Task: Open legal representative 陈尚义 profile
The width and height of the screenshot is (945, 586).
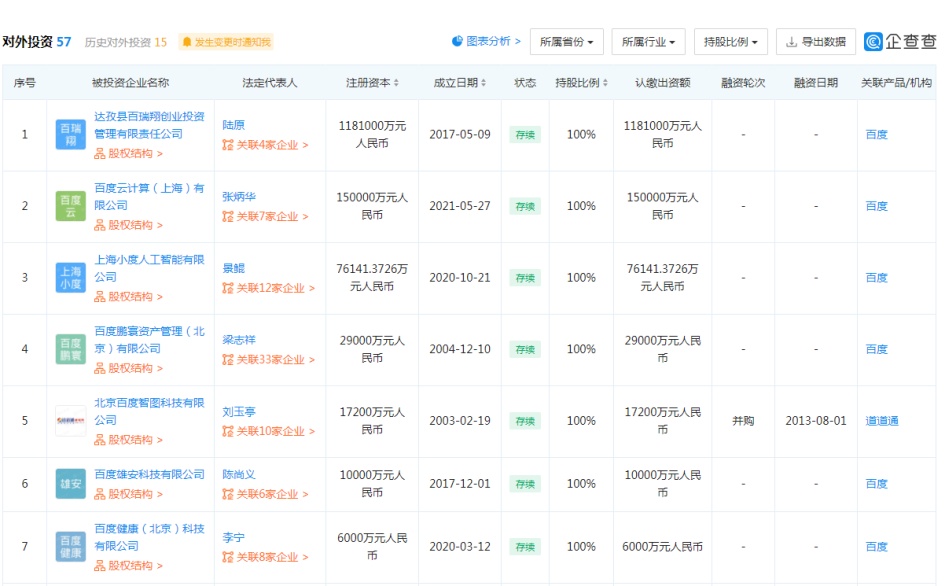Action: 239,474
